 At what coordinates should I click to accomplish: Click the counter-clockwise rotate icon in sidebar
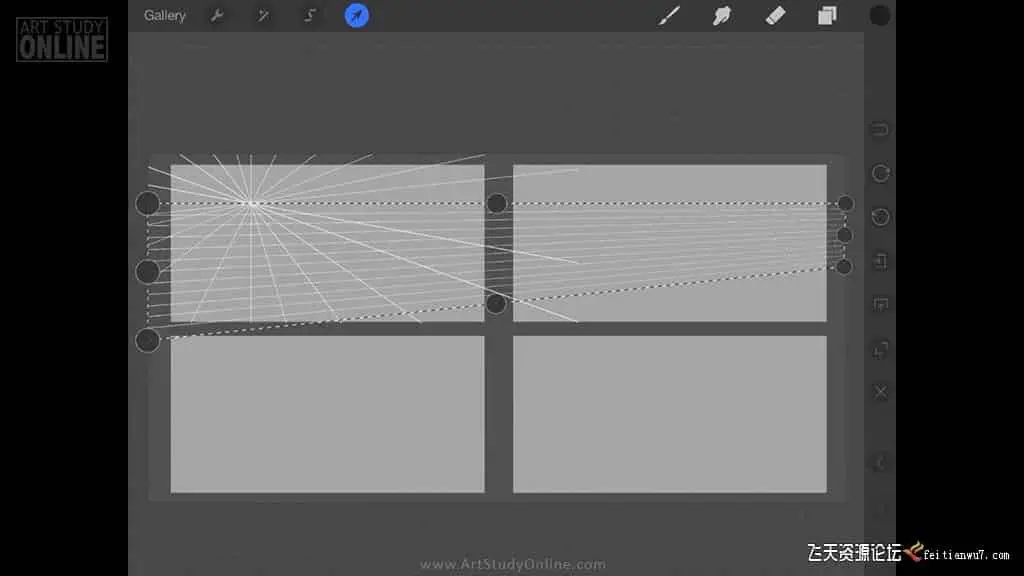tap(880, 217)
